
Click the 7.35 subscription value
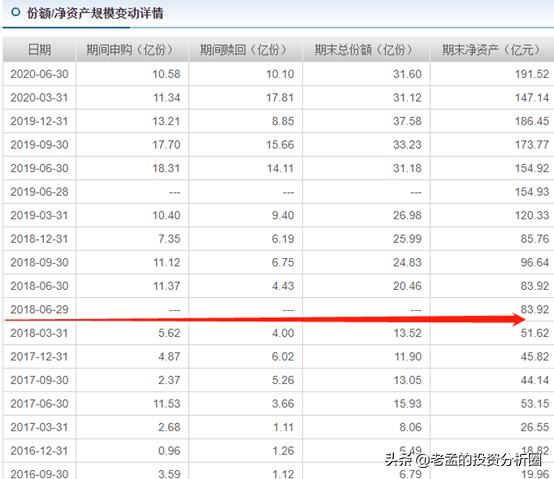[x=169, y=239]
